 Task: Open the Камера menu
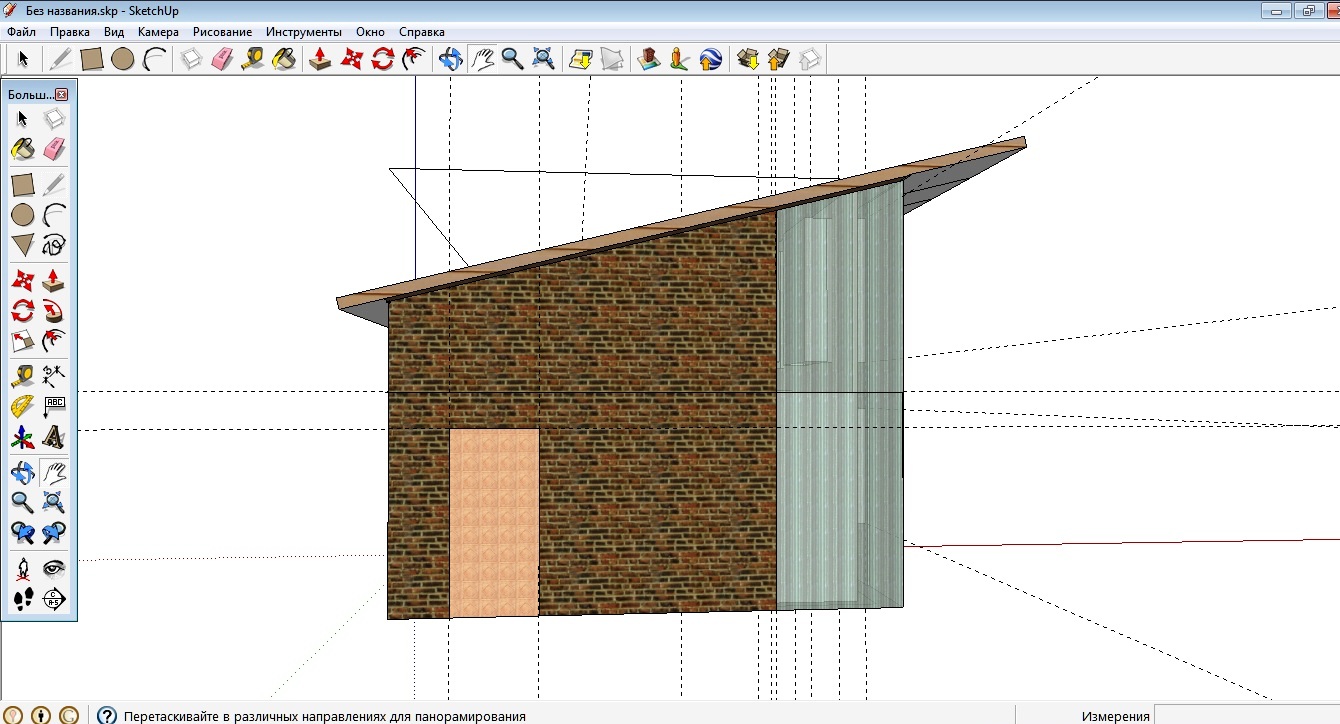(158, 32)
